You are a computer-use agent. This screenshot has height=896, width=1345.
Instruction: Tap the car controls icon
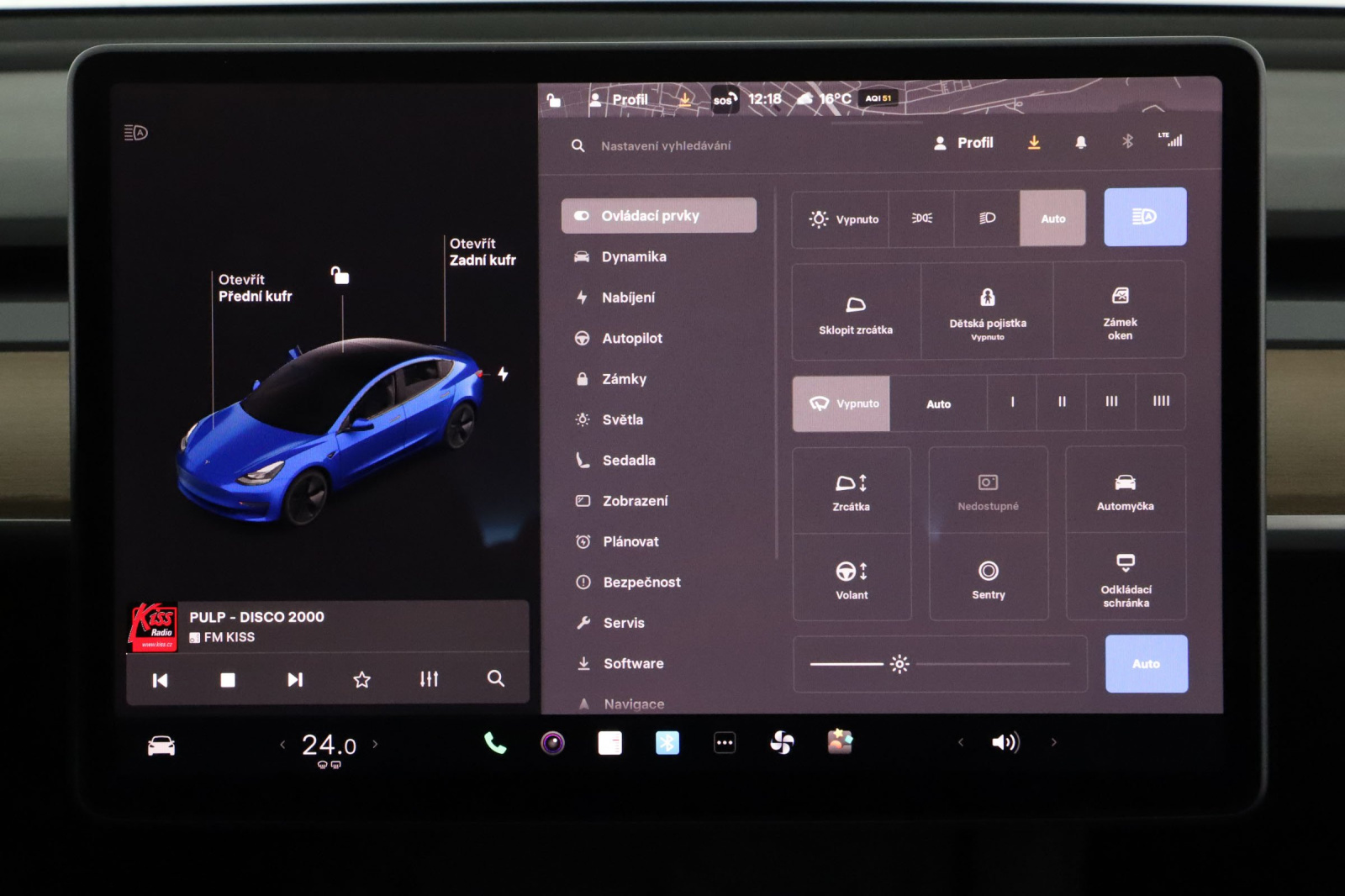161,746
